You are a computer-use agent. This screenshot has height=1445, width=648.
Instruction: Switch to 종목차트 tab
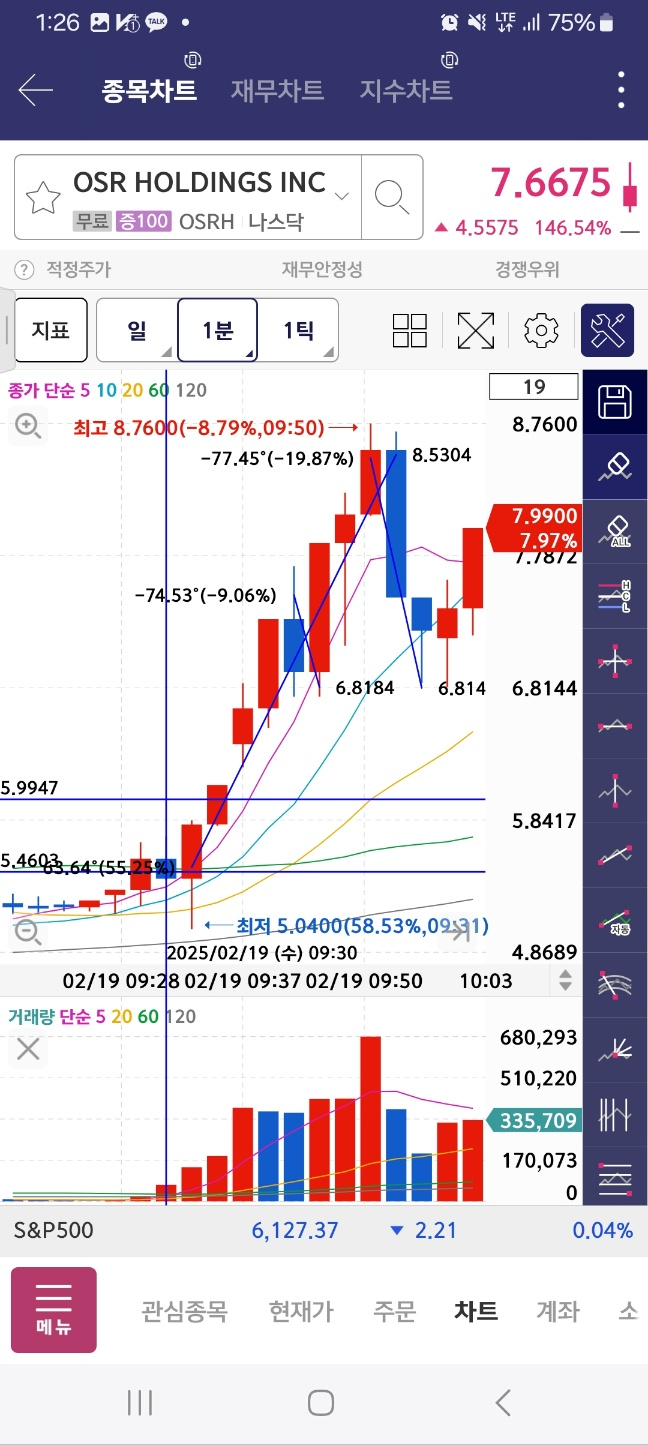[149, 91]
